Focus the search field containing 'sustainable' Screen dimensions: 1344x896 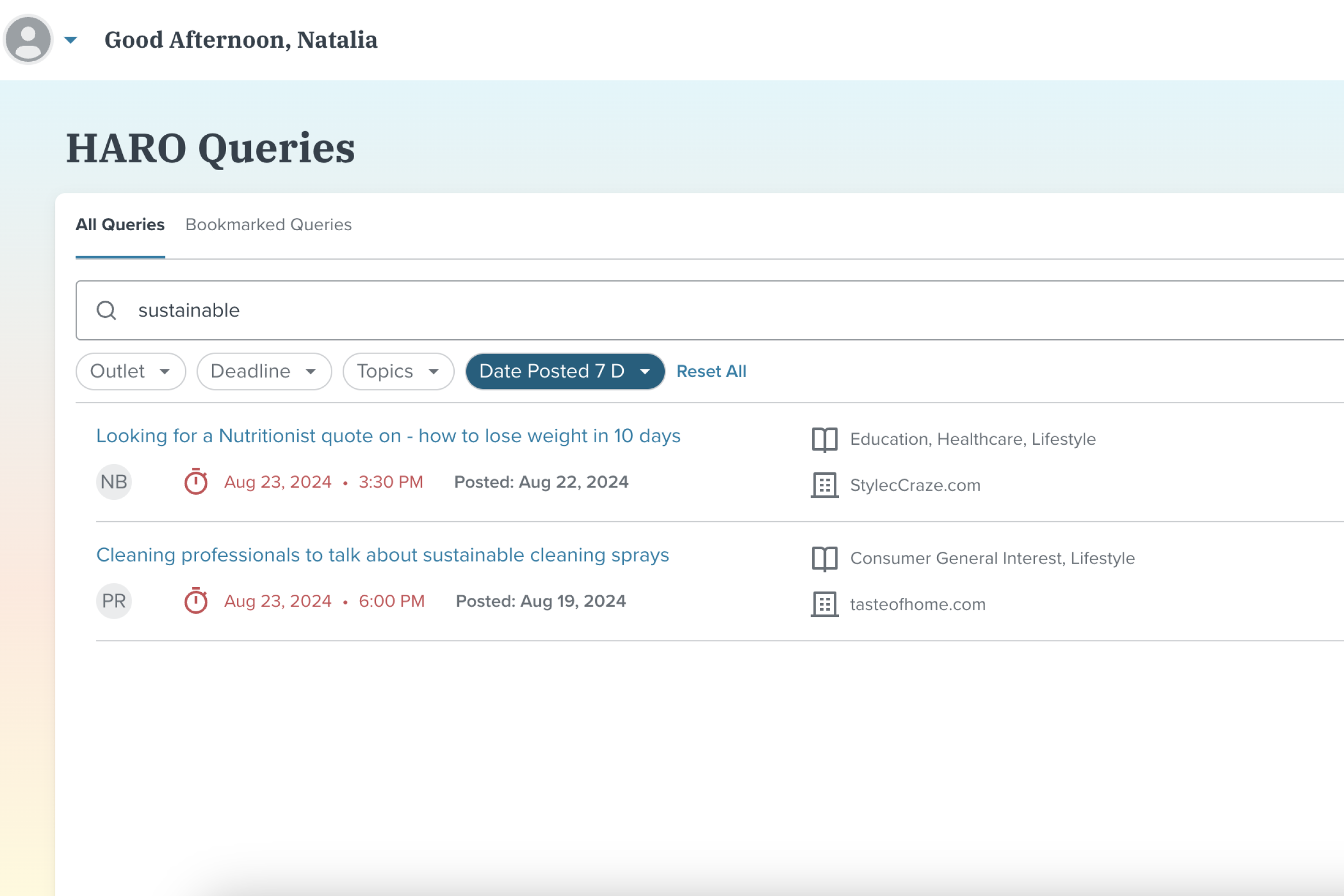click(x=710, y=310)
